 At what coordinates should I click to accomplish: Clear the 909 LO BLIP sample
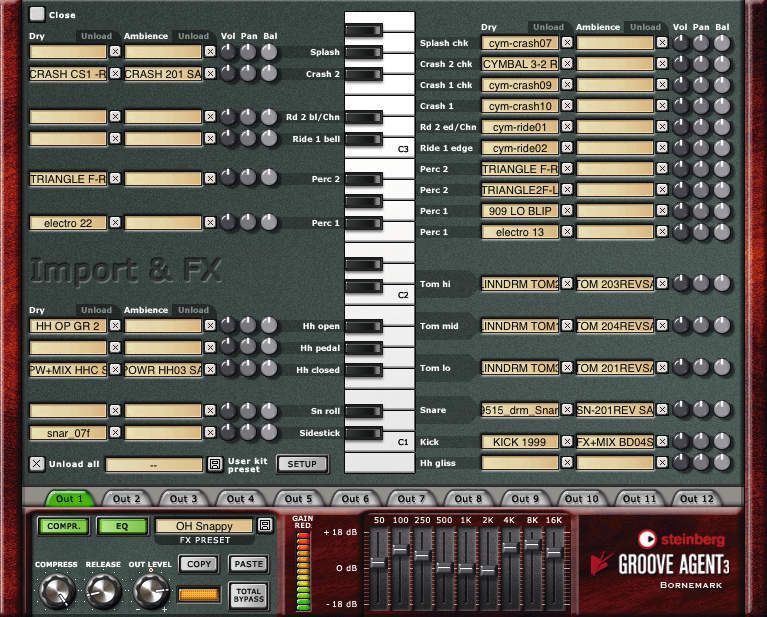click(567, 211)
